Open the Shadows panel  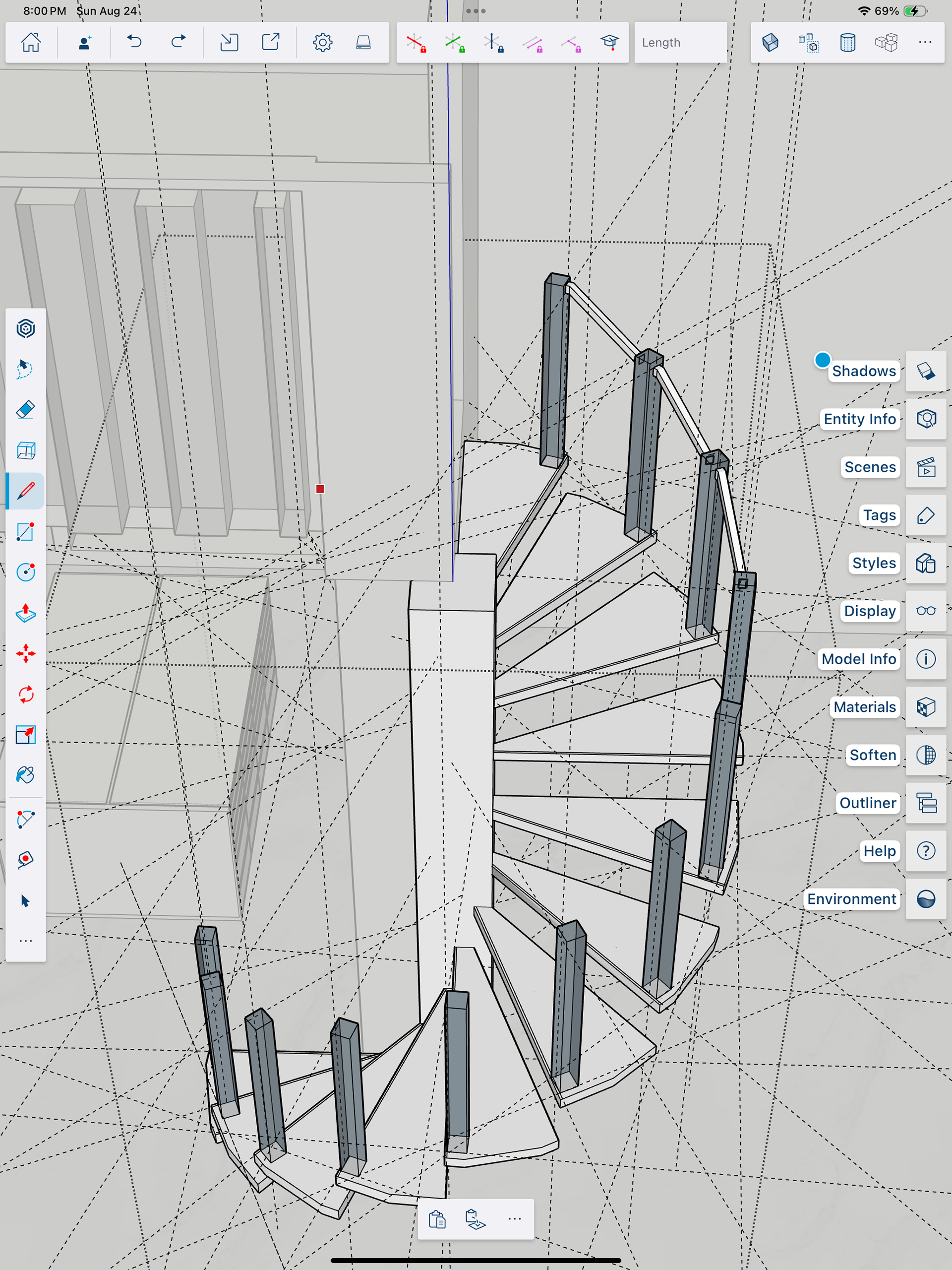[926, 371]
